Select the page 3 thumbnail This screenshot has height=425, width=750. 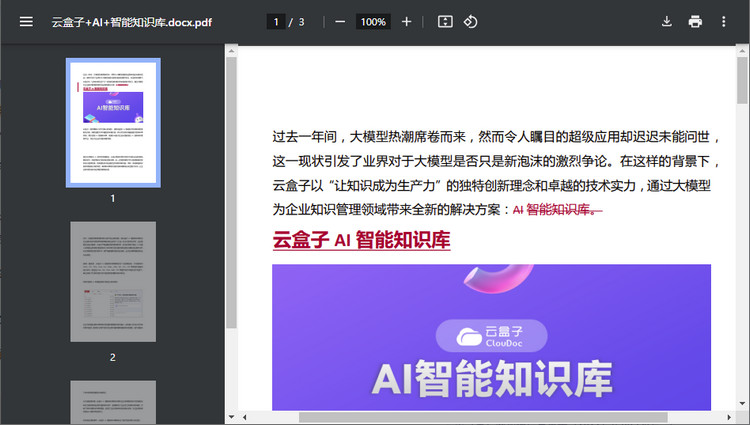tap(113, 402)
